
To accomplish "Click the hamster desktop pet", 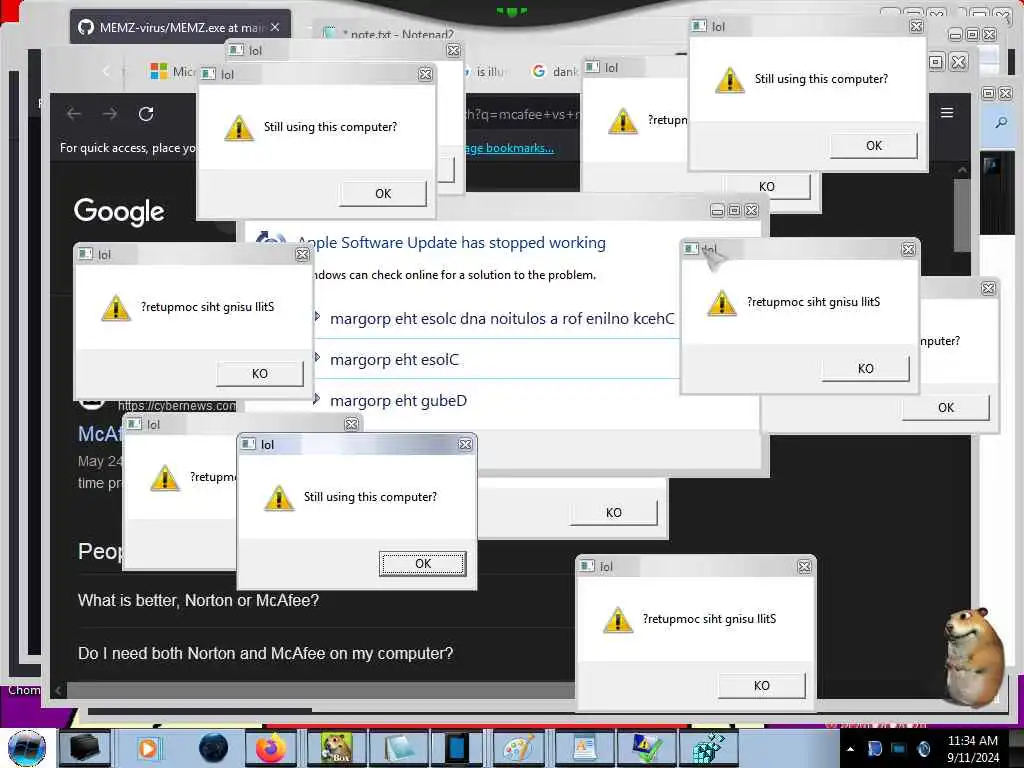I will coord(974,657).
